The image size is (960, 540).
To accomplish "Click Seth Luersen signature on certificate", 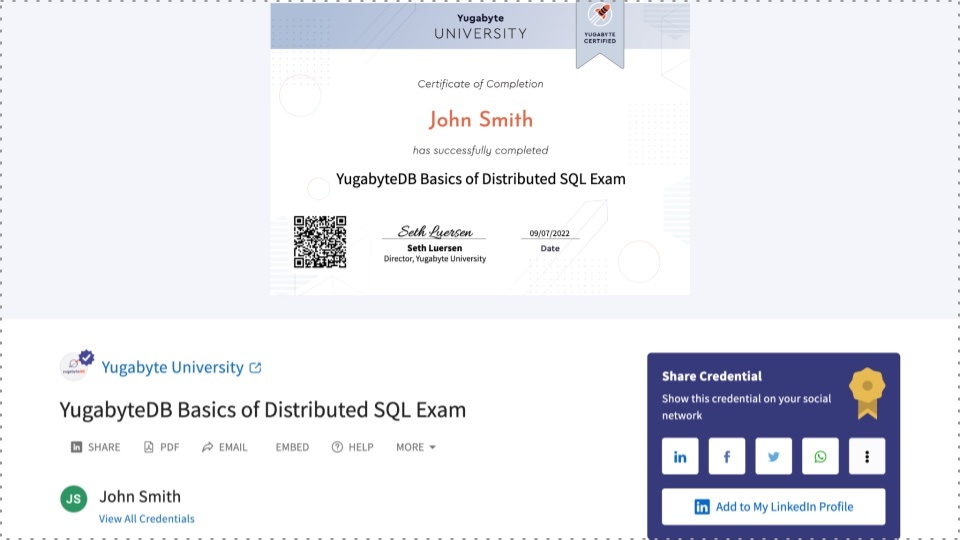I will (435, 231).
